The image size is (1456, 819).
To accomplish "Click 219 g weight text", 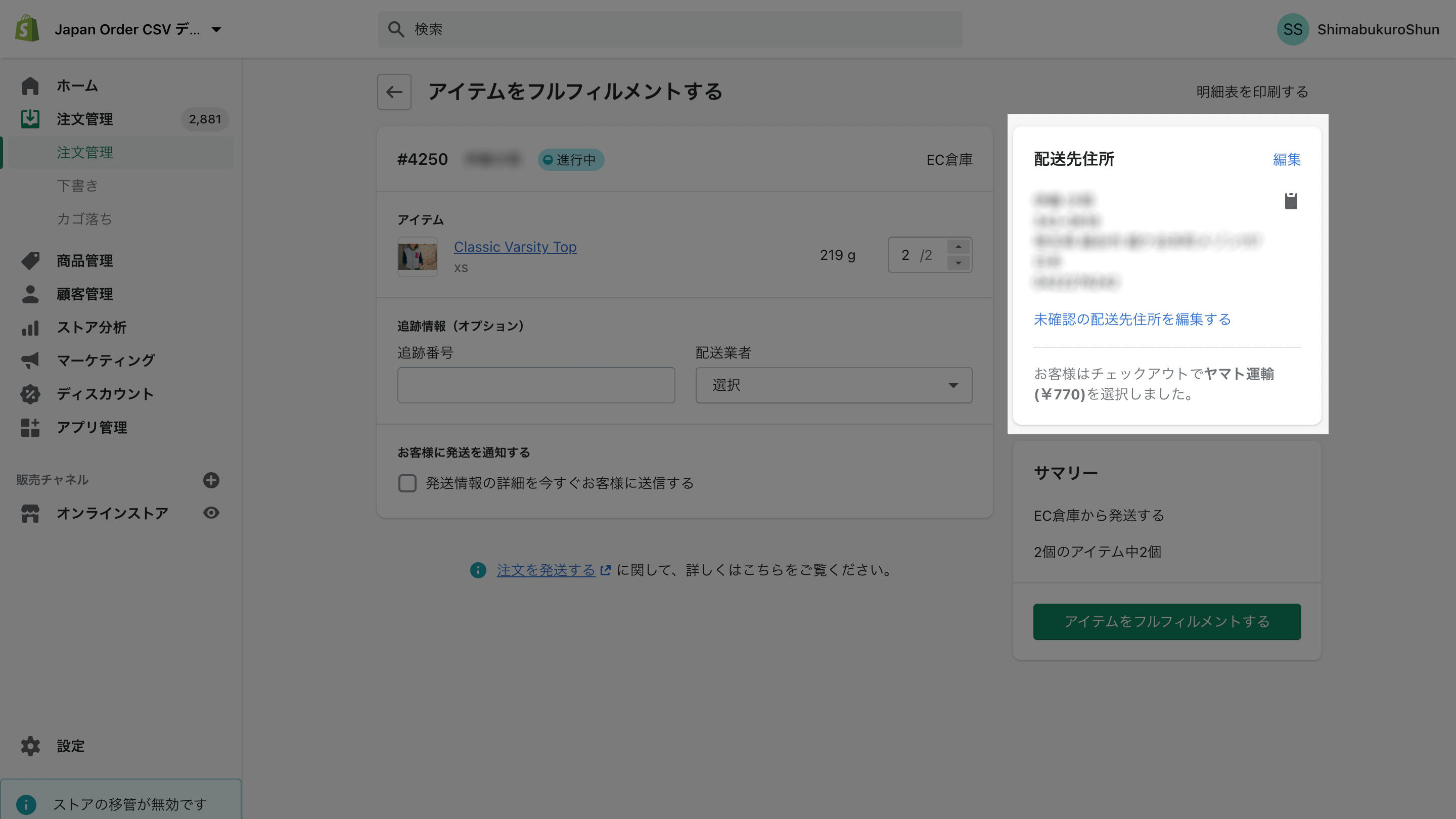I will point(837,255).
